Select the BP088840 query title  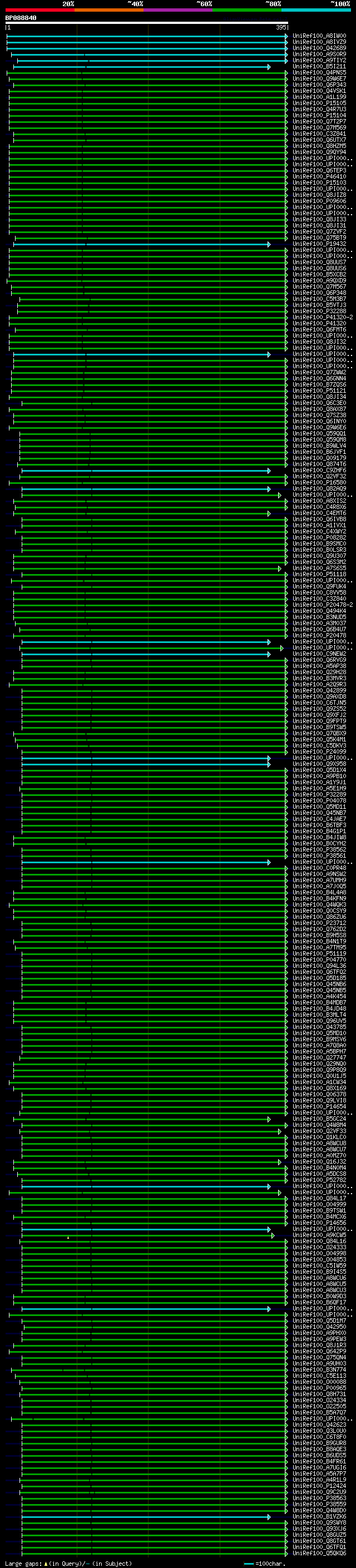[x=21, y=18]
